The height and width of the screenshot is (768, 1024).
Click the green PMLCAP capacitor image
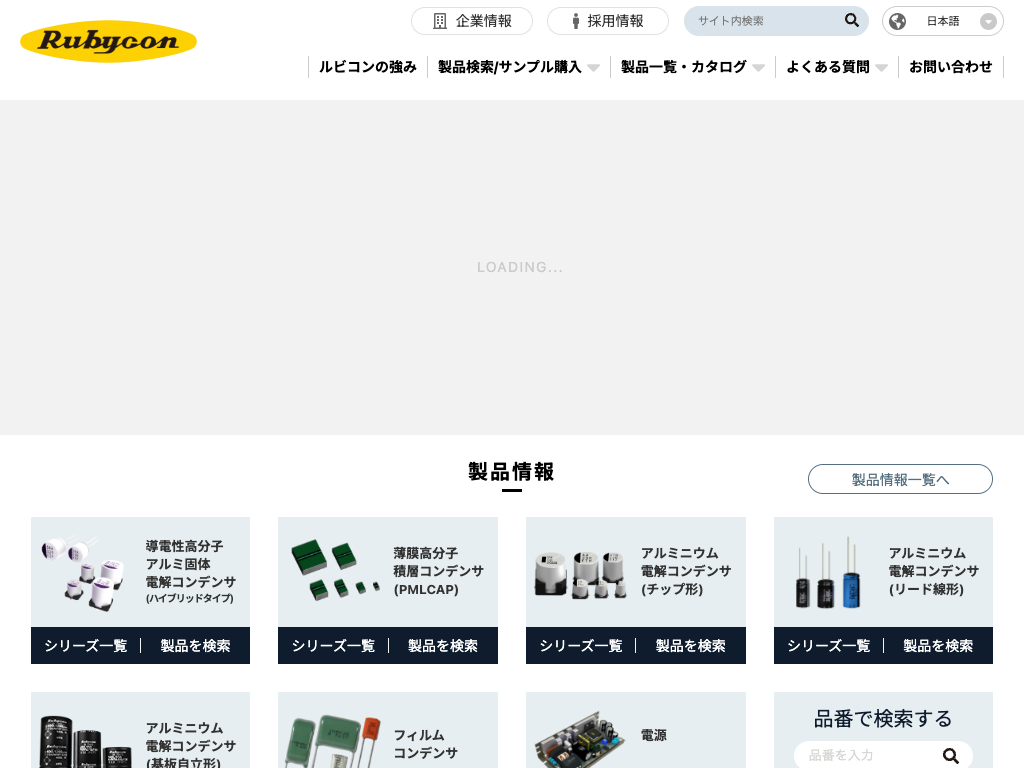[330, 570]
